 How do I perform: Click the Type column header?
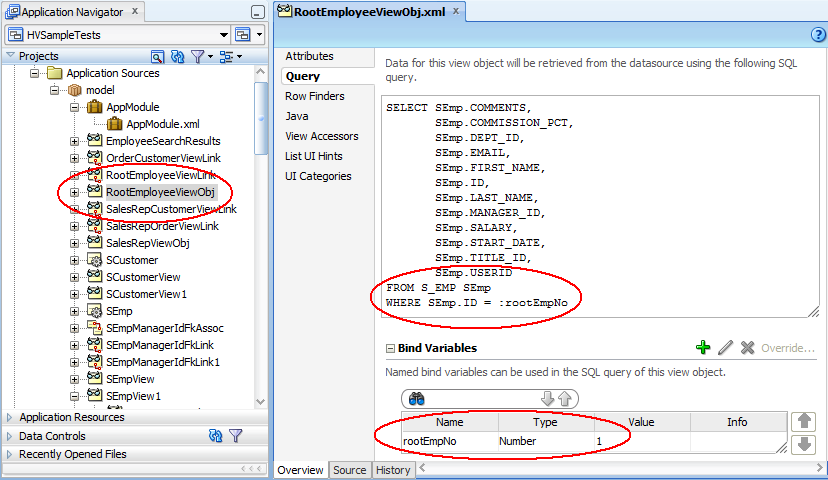pos(546,422)
